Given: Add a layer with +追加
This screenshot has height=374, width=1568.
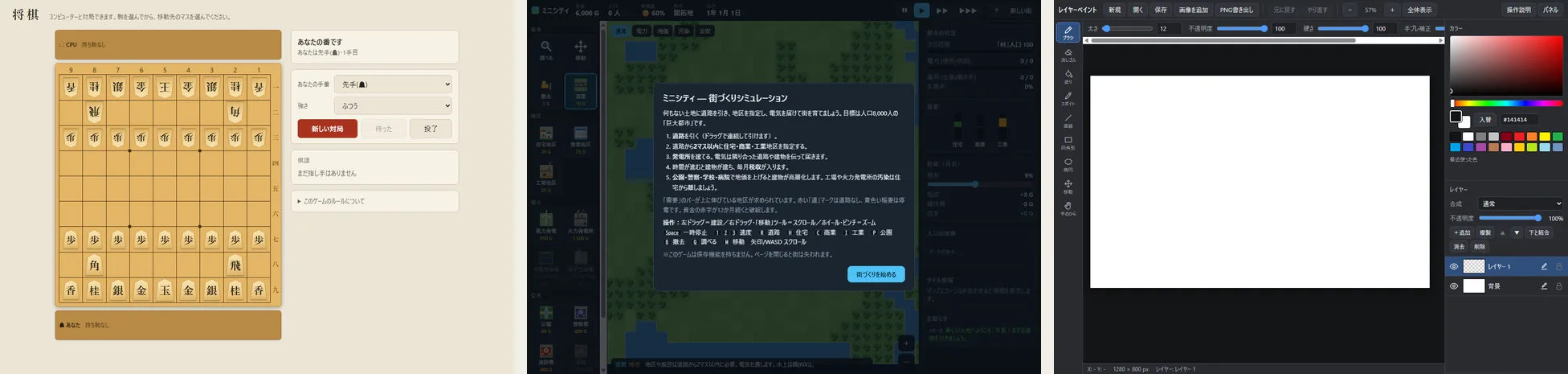Looking at the screenshot, I should [x=1462, y=232].
